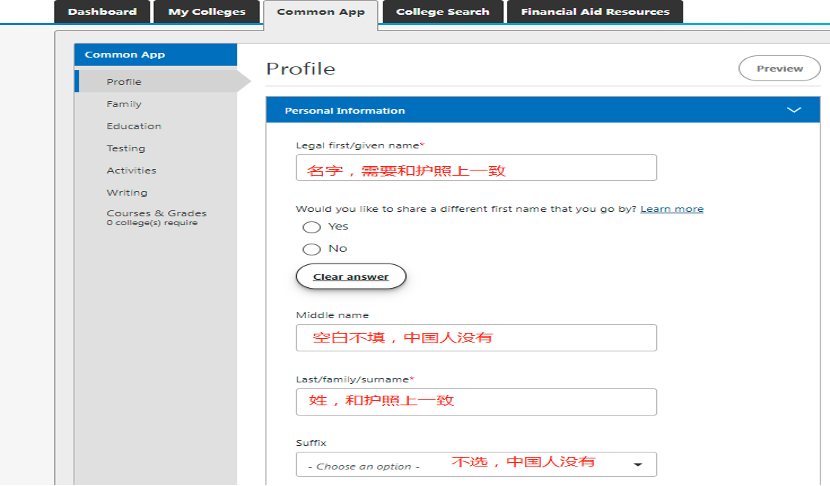This screenshot has width=830, height=486.
Task: Click the Legal first/given name label
Action: pos(360,146)
